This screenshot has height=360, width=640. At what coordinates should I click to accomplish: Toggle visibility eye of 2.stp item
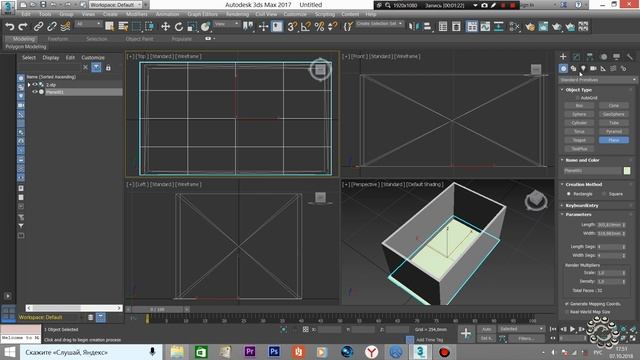point(35,84)
